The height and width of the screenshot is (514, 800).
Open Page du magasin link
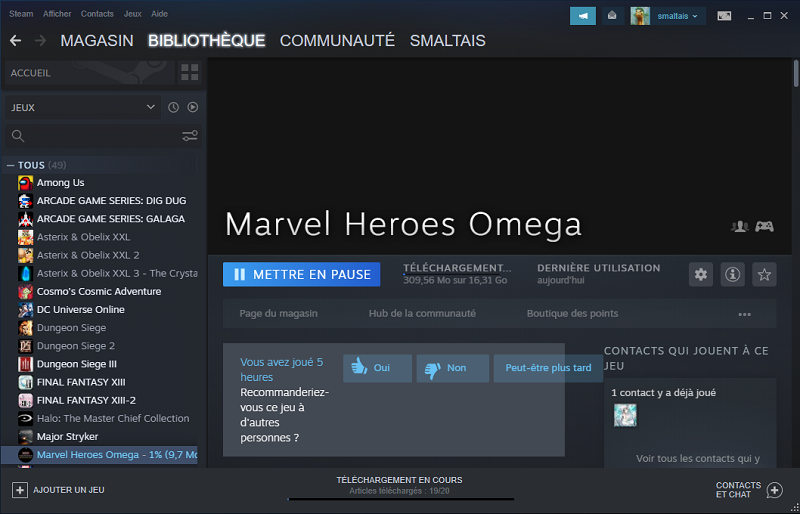(x=279, y=313)
